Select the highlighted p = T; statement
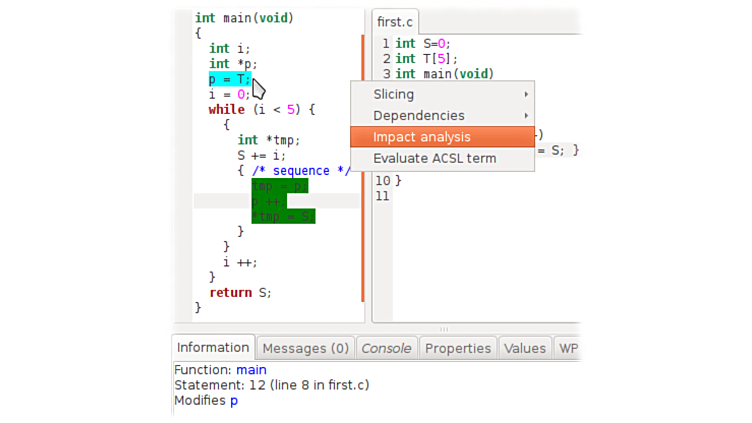The height and width of the screenshot is (423, 752). tap(230, 80)
